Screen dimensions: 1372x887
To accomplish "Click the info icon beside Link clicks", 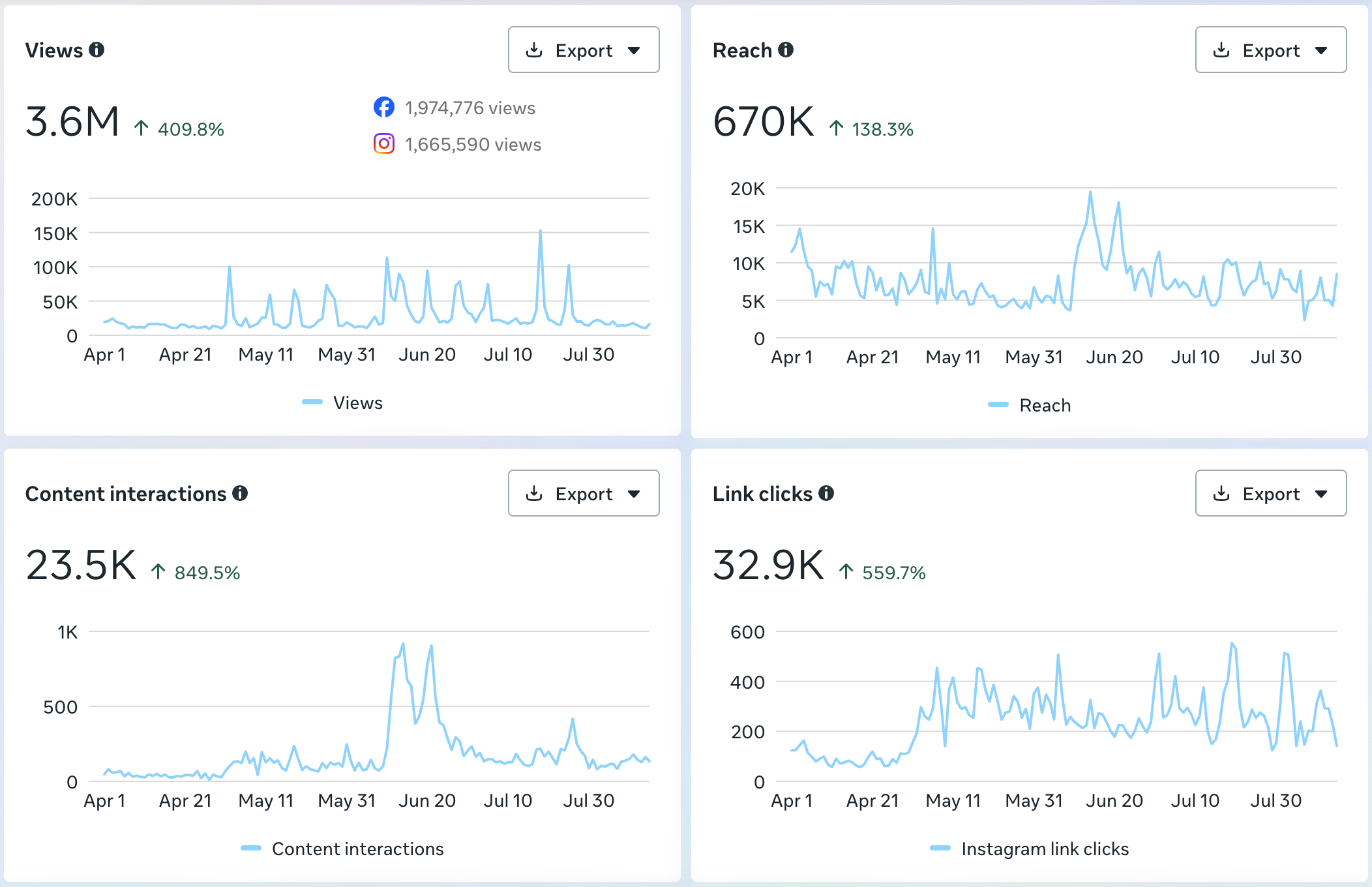I will 826,494.
